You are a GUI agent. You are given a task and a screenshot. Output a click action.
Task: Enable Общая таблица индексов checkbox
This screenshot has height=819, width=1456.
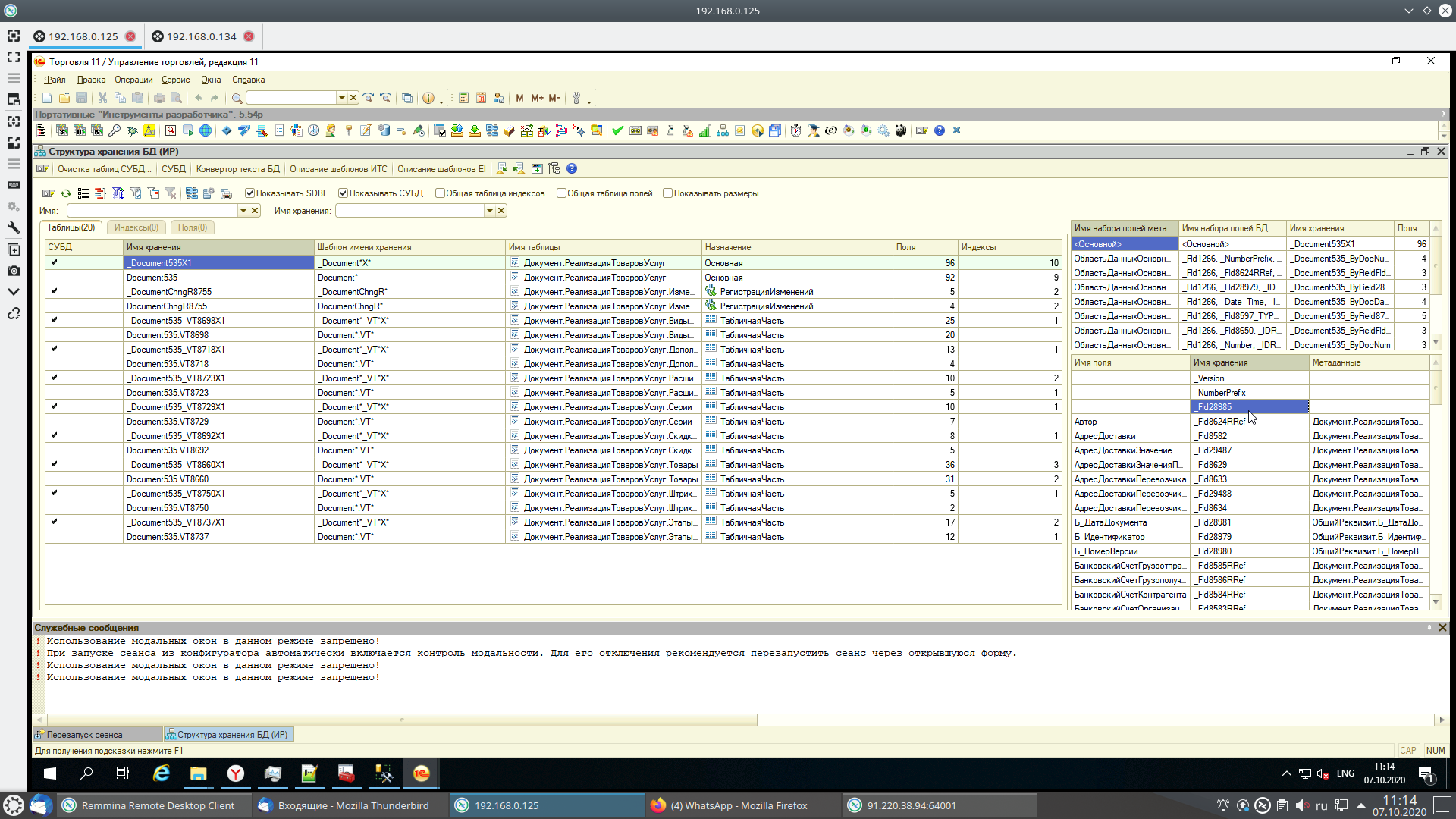440,193
